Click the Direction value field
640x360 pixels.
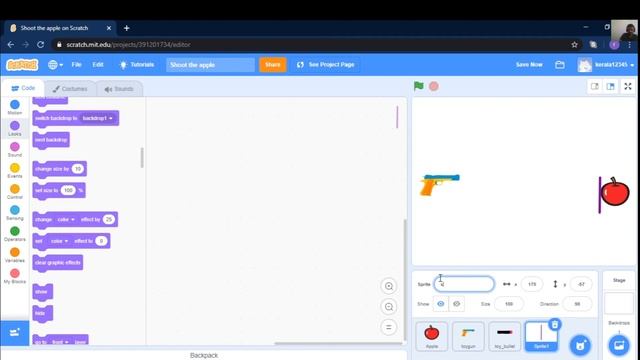(577, 304)
